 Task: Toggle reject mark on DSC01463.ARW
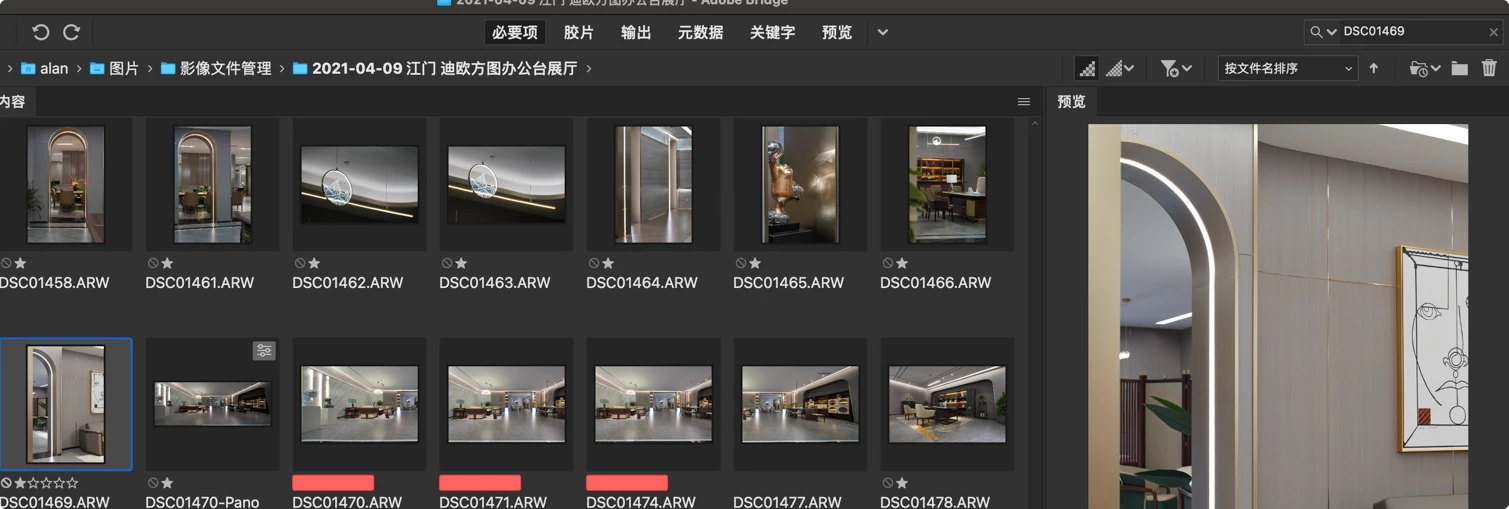(x=447, y=263)
